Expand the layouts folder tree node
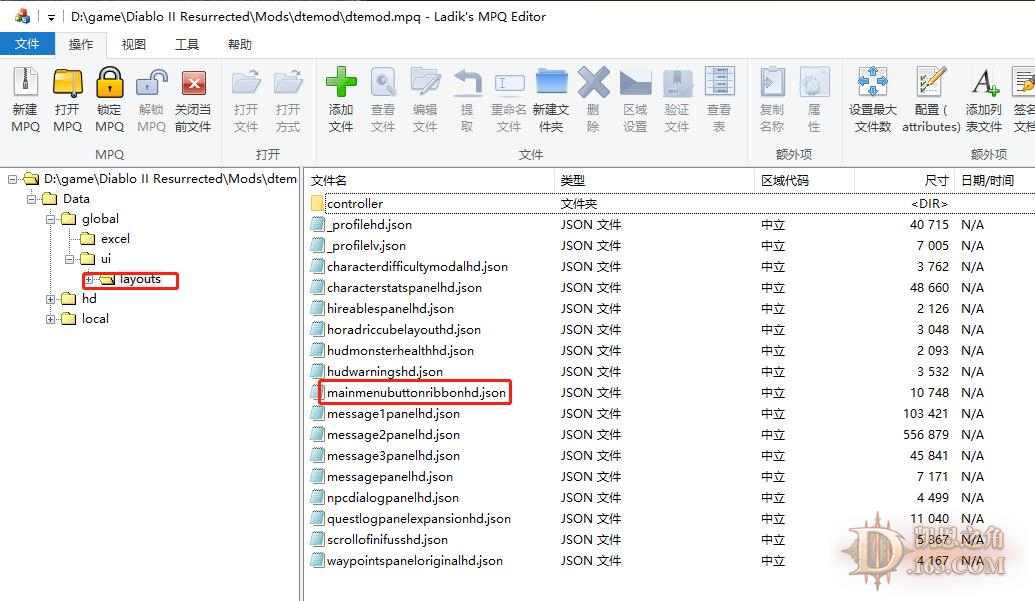 pos(89,279)
